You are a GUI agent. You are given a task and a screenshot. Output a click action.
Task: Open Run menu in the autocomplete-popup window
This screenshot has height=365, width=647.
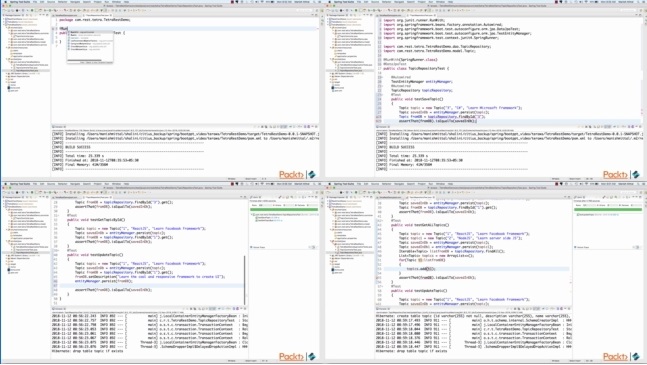107,2
